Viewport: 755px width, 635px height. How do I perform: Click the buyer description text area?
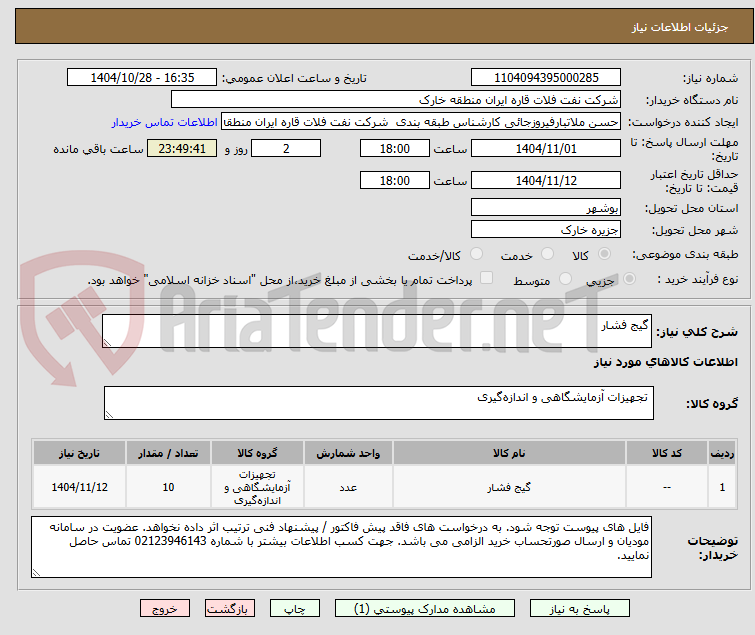[341, 547]
